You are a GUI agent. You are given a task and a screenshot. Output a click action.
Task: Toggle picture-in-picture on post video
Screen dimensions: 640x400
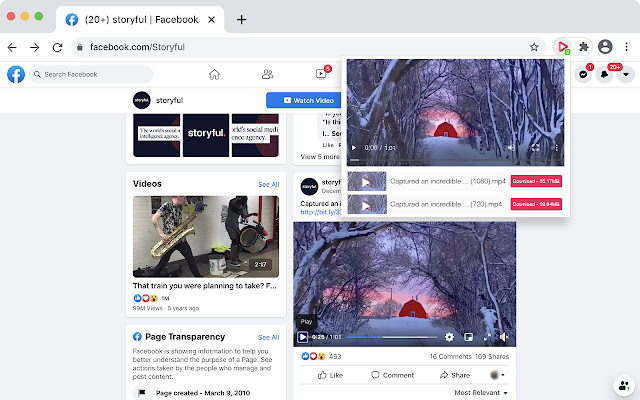[468, 337]
